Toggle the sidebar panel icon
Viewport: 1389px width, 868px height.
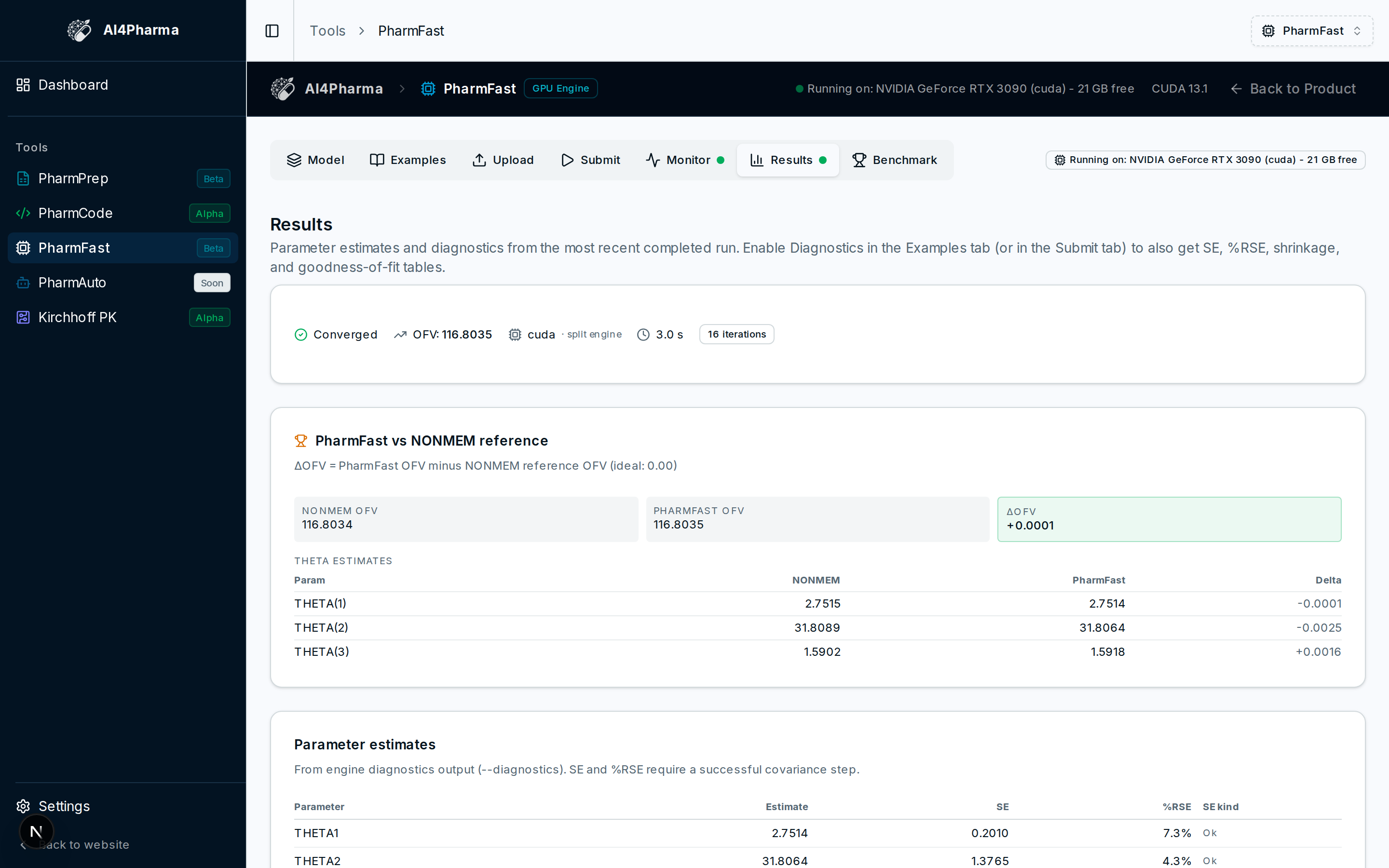coord(272,31)
